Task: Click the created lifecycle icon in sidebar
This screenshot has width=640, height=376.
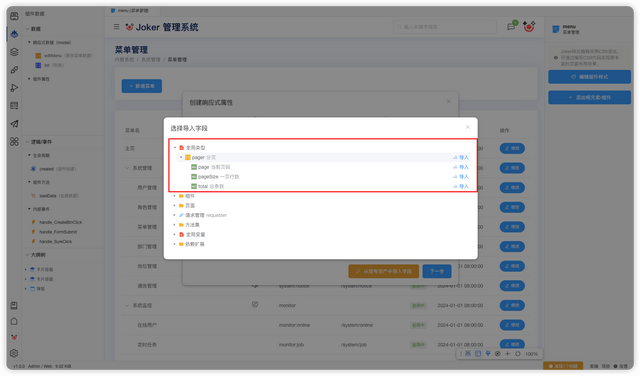Action: 33,169
